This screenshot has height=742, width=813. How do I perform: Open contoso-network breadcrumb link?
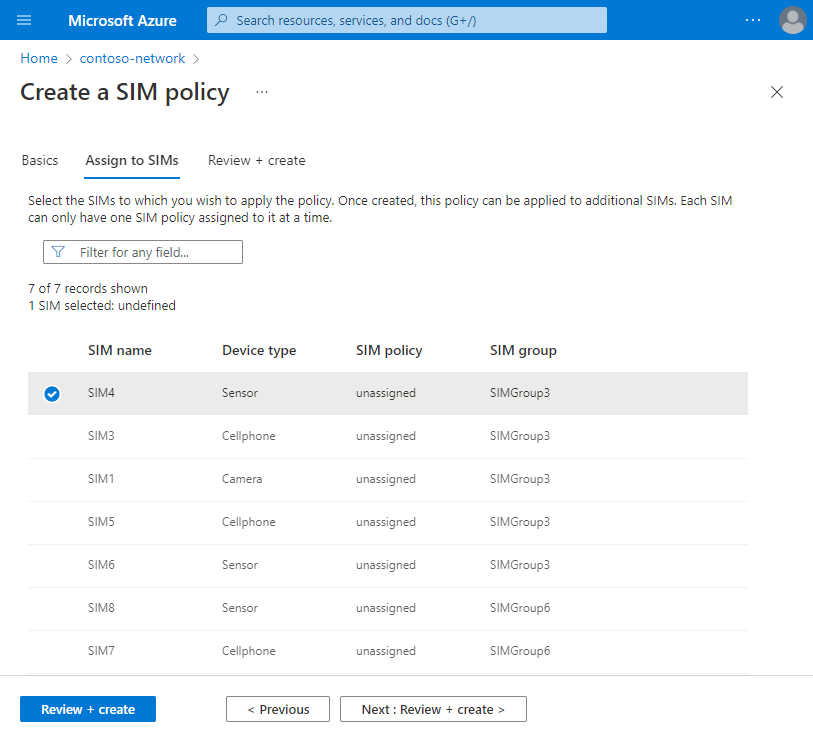132,58
